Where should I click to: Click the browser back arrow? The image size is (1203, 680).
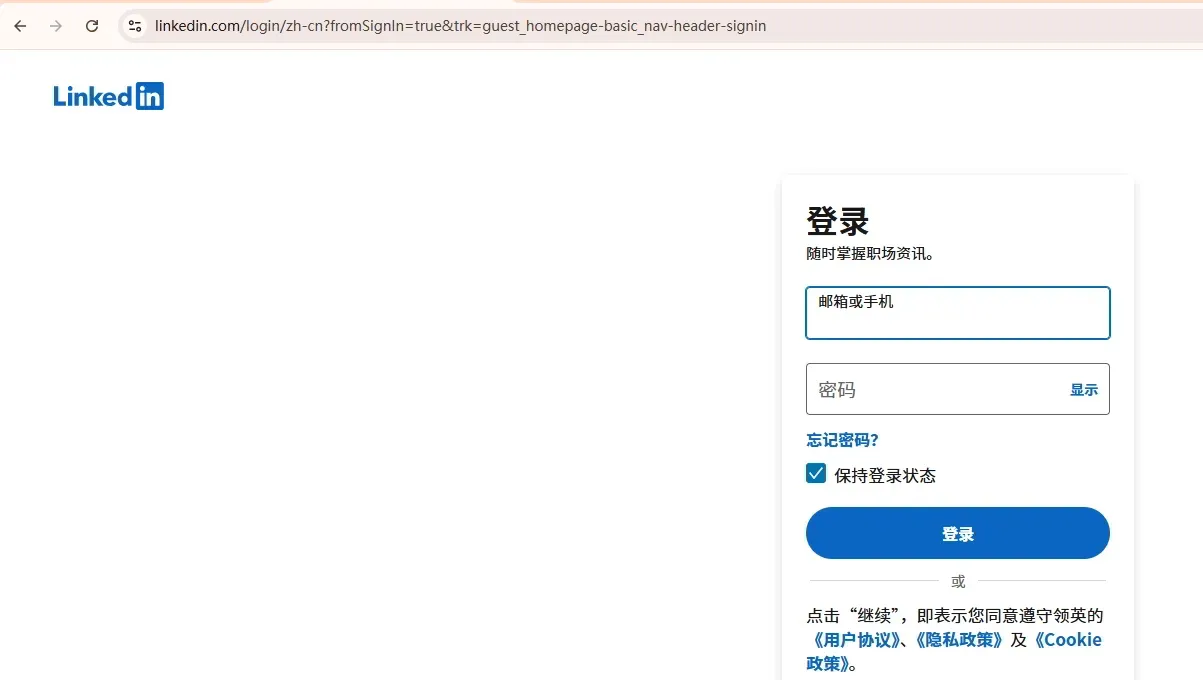click(x=20, y=26)
